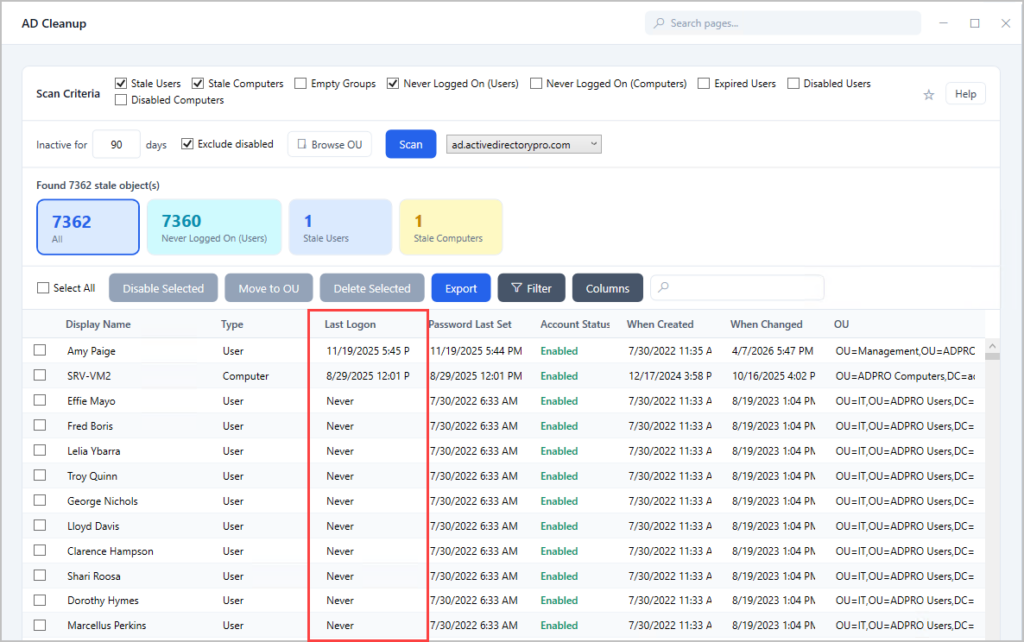Screen dimensions: 1024x642
Task: Click the Export button
Action: point(461,288)
